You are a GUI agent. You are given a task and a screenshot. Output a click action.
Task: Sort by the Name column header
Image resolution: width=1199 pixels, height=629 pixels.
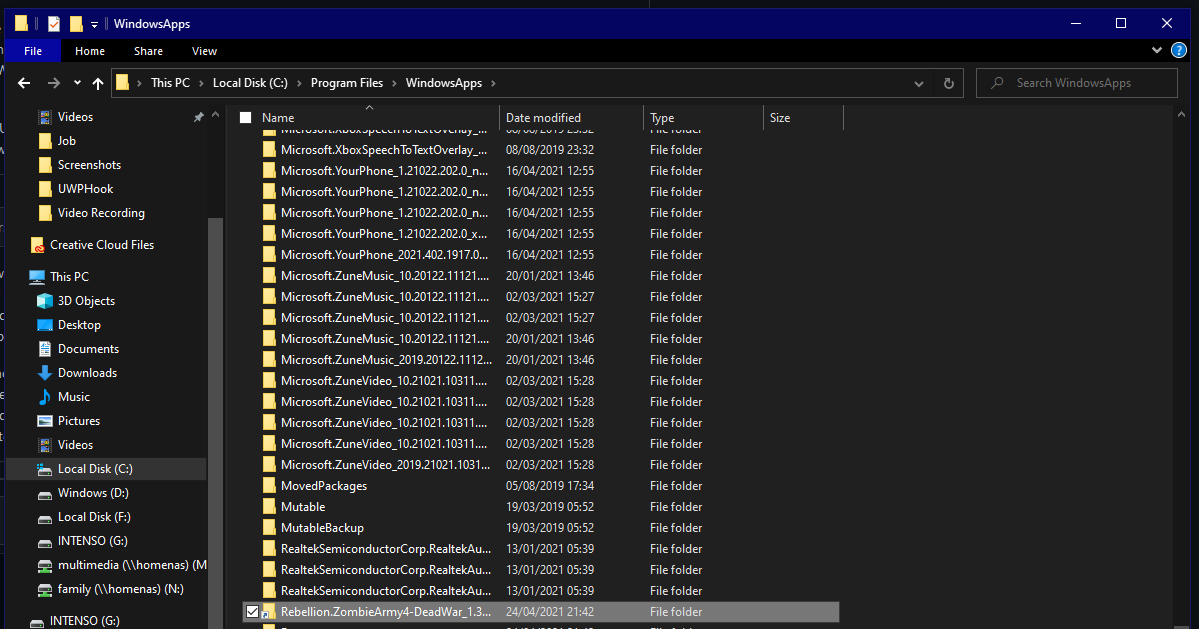pyautogui.click(x=369, y=118)
